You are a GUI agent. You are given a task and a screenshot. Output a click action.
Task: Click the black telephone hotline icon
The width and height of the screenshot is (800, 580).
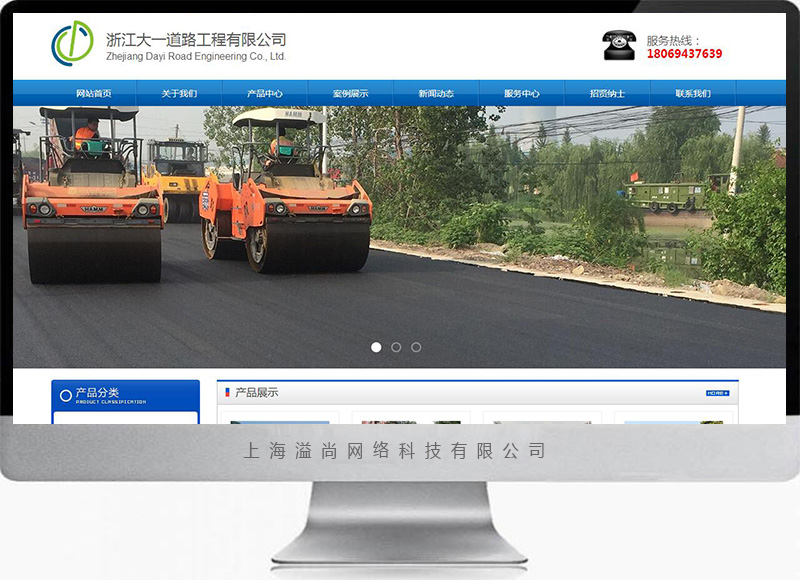(x=619, y=46)
